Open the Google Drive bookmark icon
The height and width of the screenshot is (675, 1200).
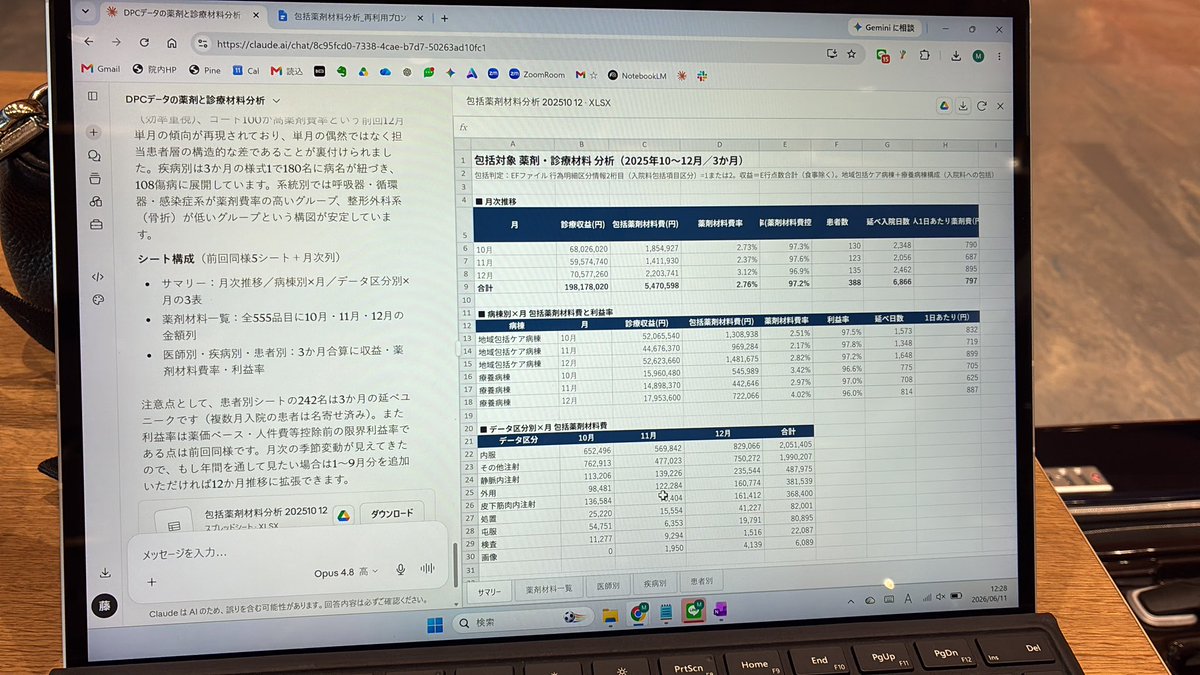click(x=363, y=72)
